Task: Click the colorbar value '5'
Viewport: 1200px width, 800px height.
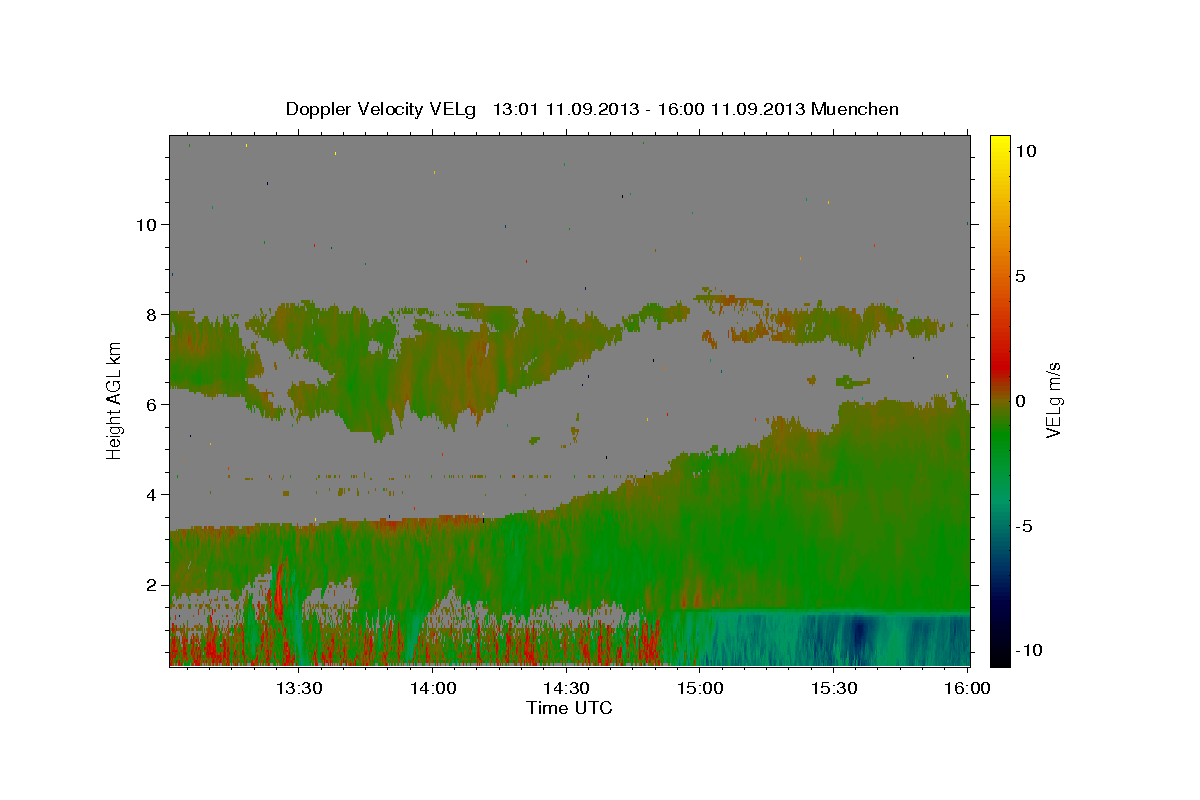Action: point(1021,276)
